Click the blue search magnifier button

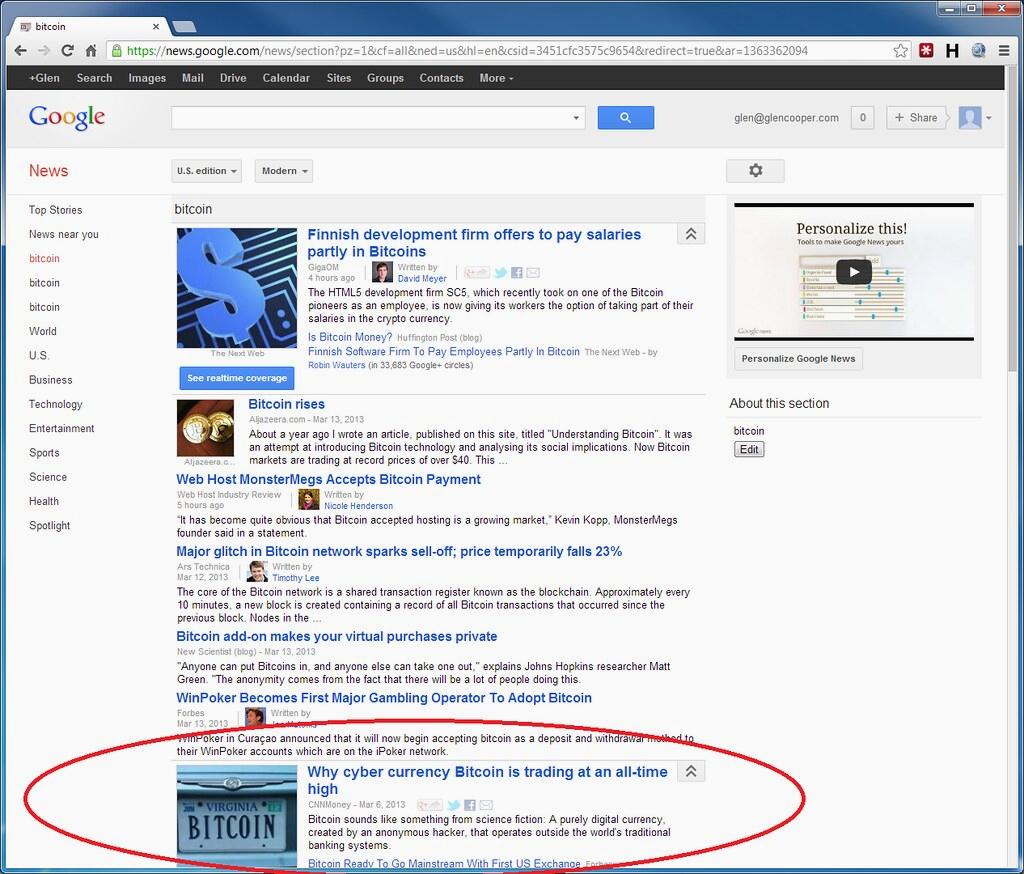(626, 118)
